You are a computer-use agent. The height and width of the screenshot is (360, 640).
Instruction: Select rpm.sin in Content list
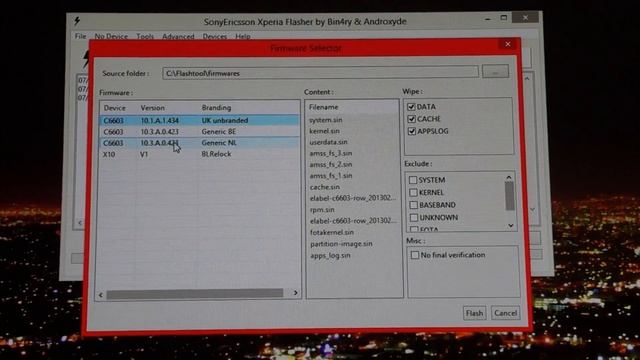[322, 210]
